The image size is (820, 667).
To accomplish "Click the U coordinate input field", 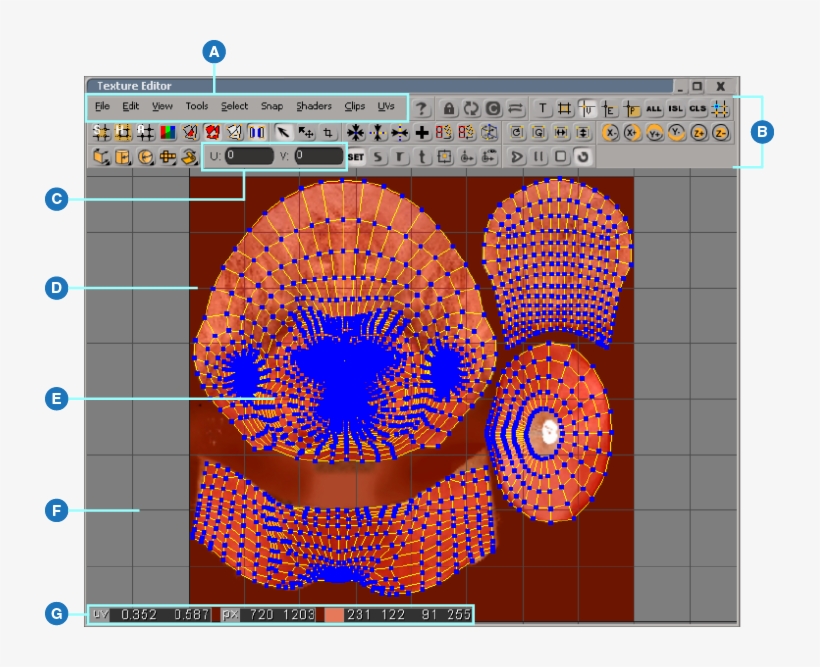I will 248,156.
